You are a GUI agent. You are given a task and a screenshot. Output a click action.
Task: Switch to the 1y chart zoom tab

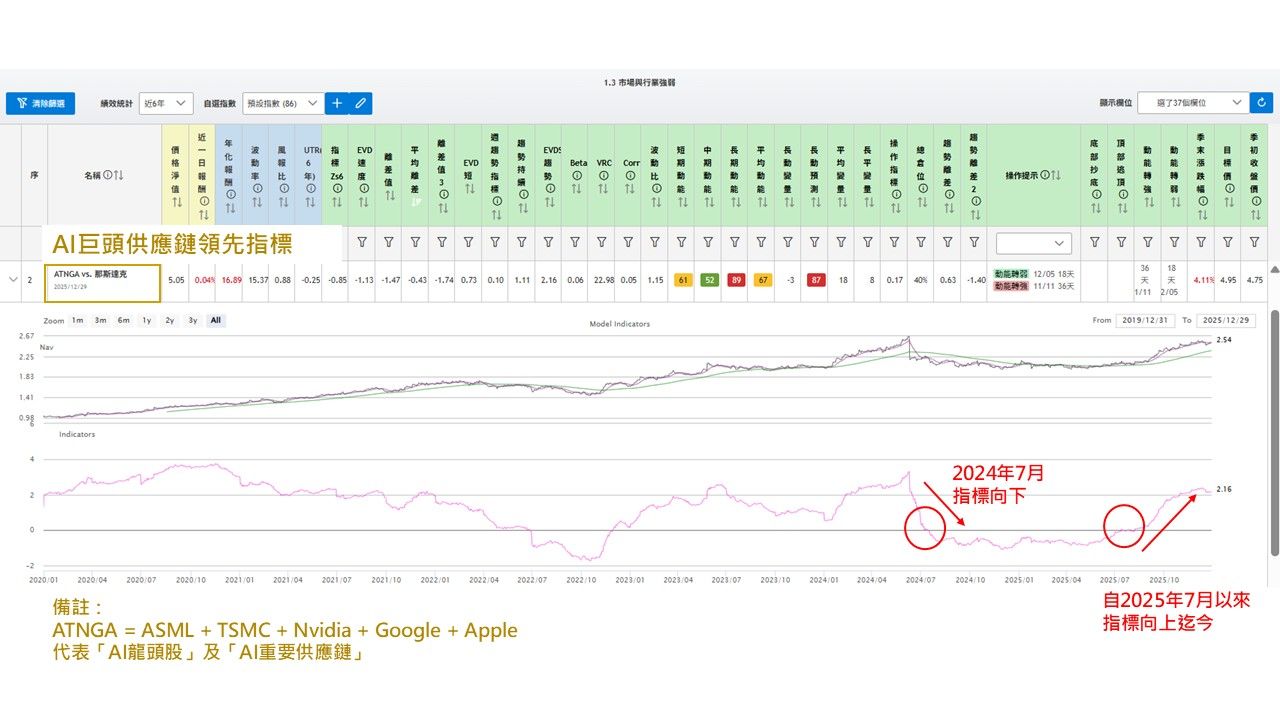pyautogui.click(x=146, y=320)
